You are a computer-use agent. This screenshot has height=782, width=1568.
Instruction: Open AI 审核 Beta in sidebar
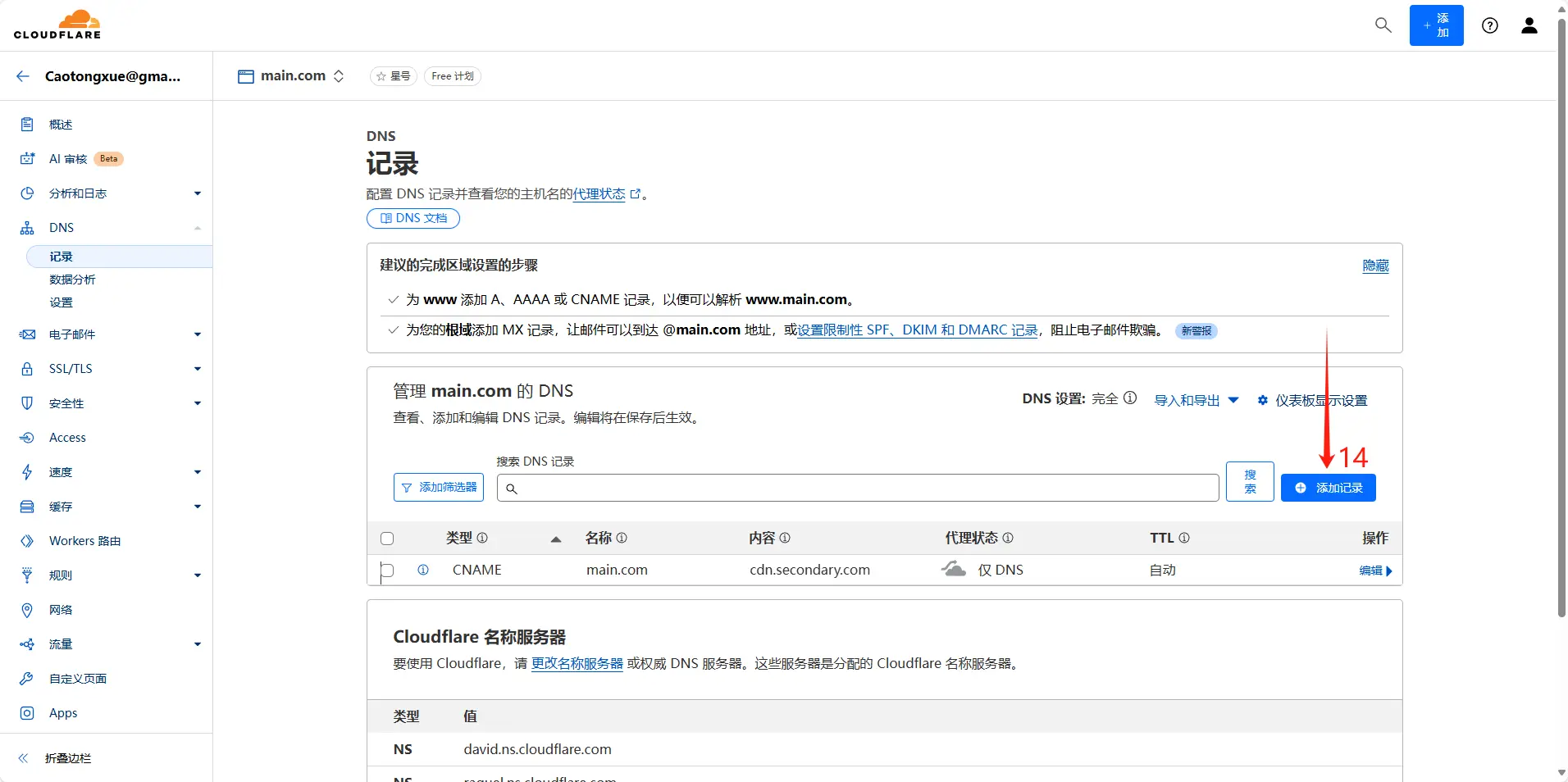86,159
